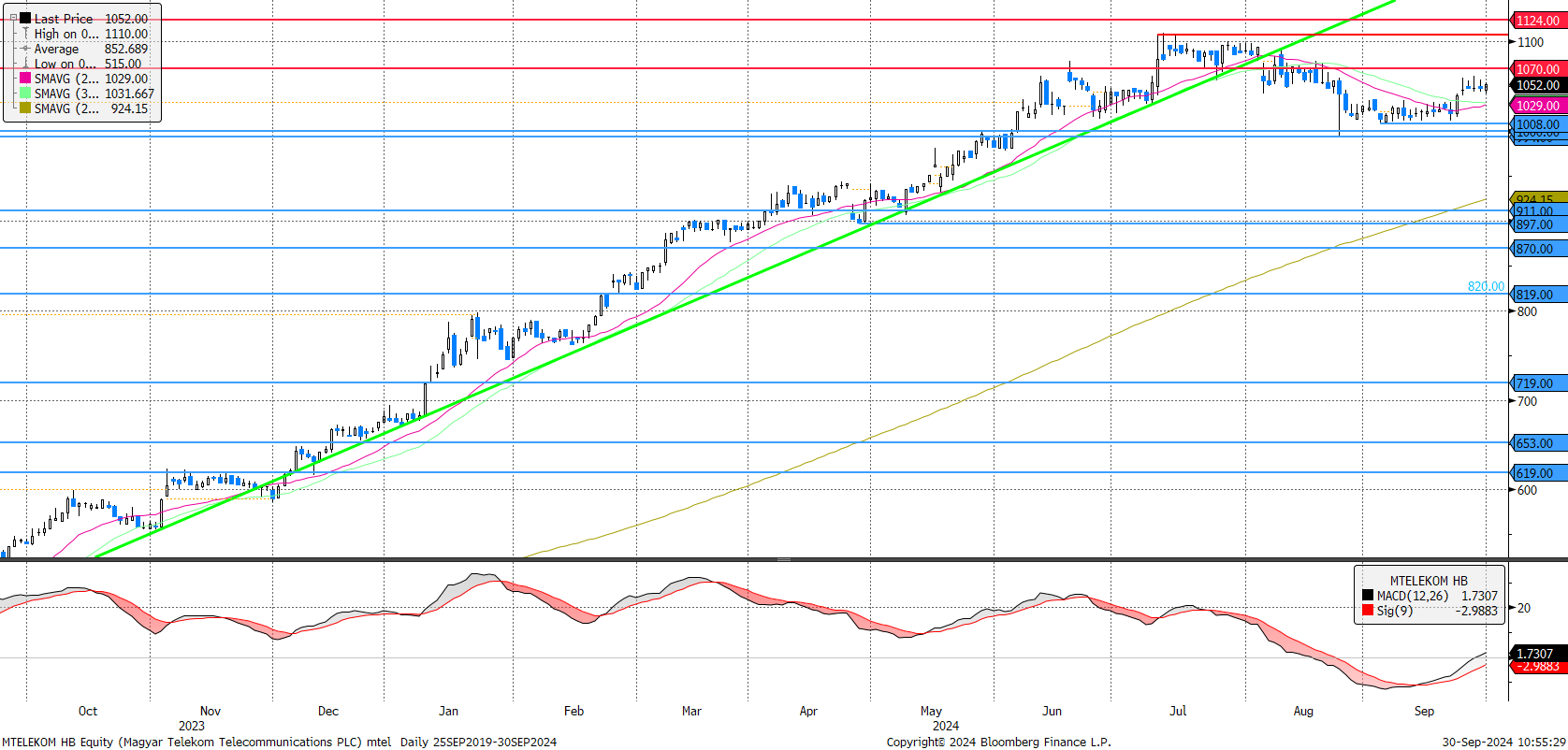Click the Feb label on time axis

point(574,711)
